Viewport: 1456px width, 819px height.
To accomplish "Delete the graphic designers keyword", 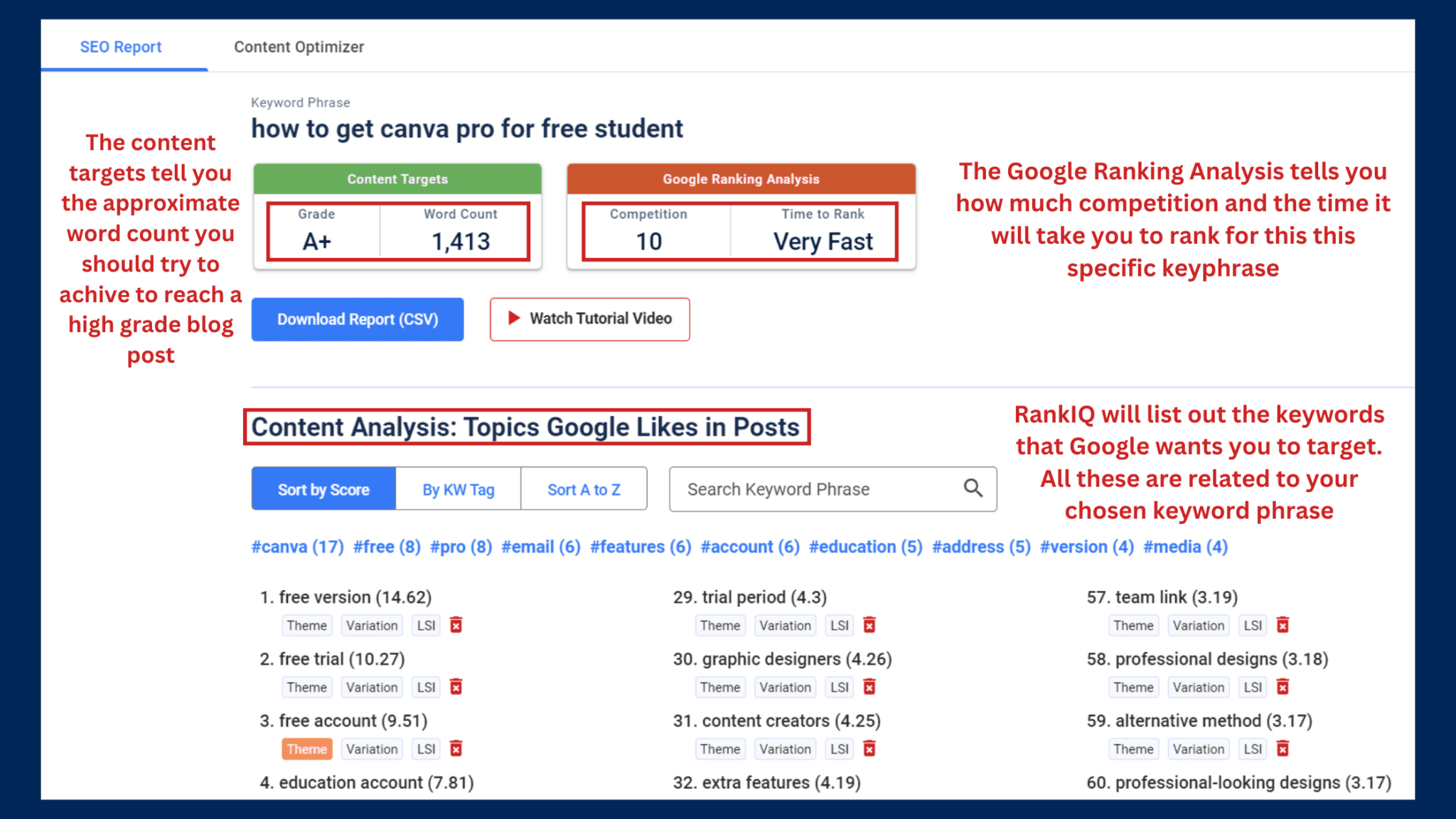I will click(869, 687).
